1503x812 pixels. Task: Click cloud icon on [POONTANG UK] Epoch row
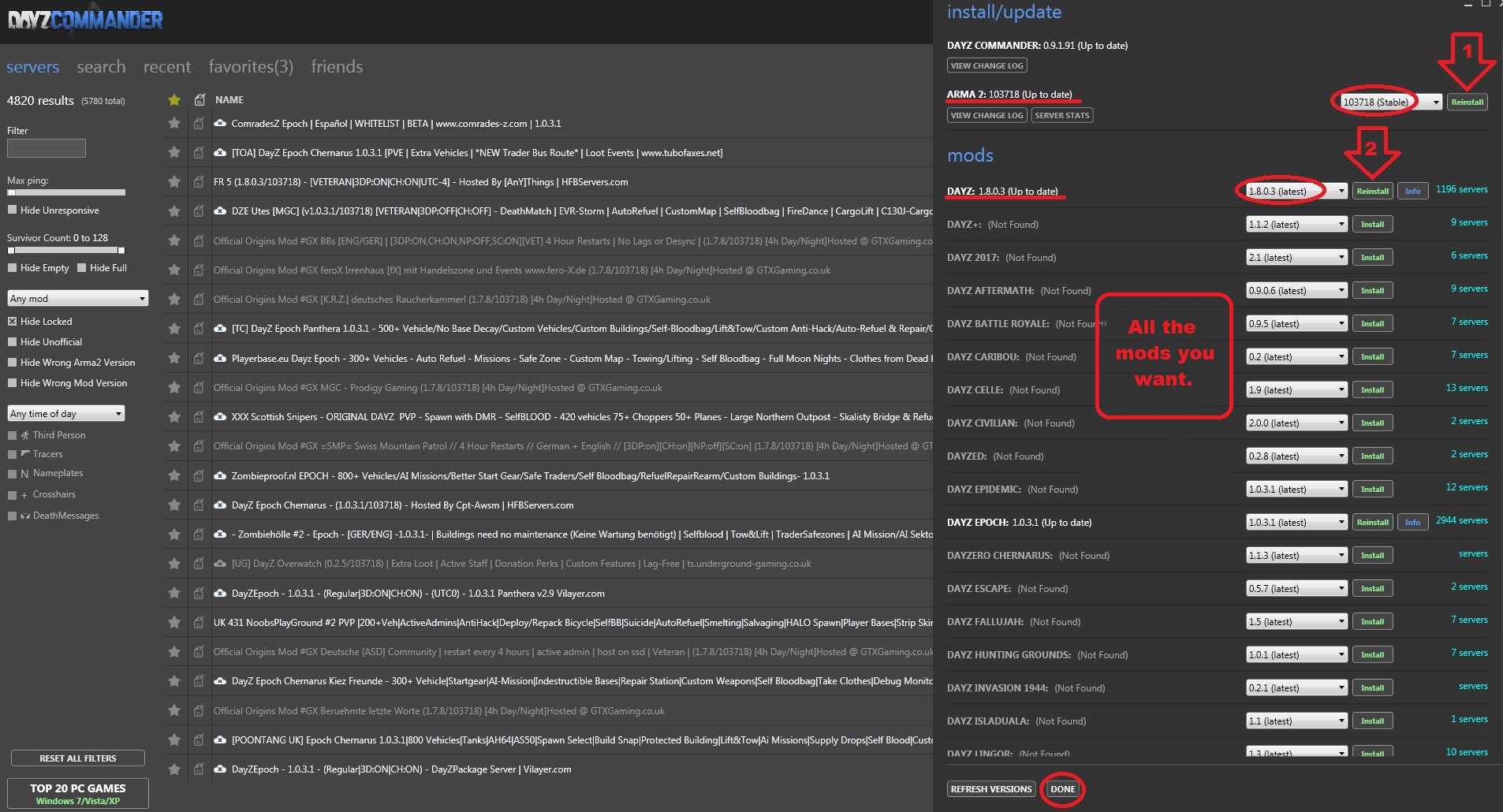coord(220,739)
